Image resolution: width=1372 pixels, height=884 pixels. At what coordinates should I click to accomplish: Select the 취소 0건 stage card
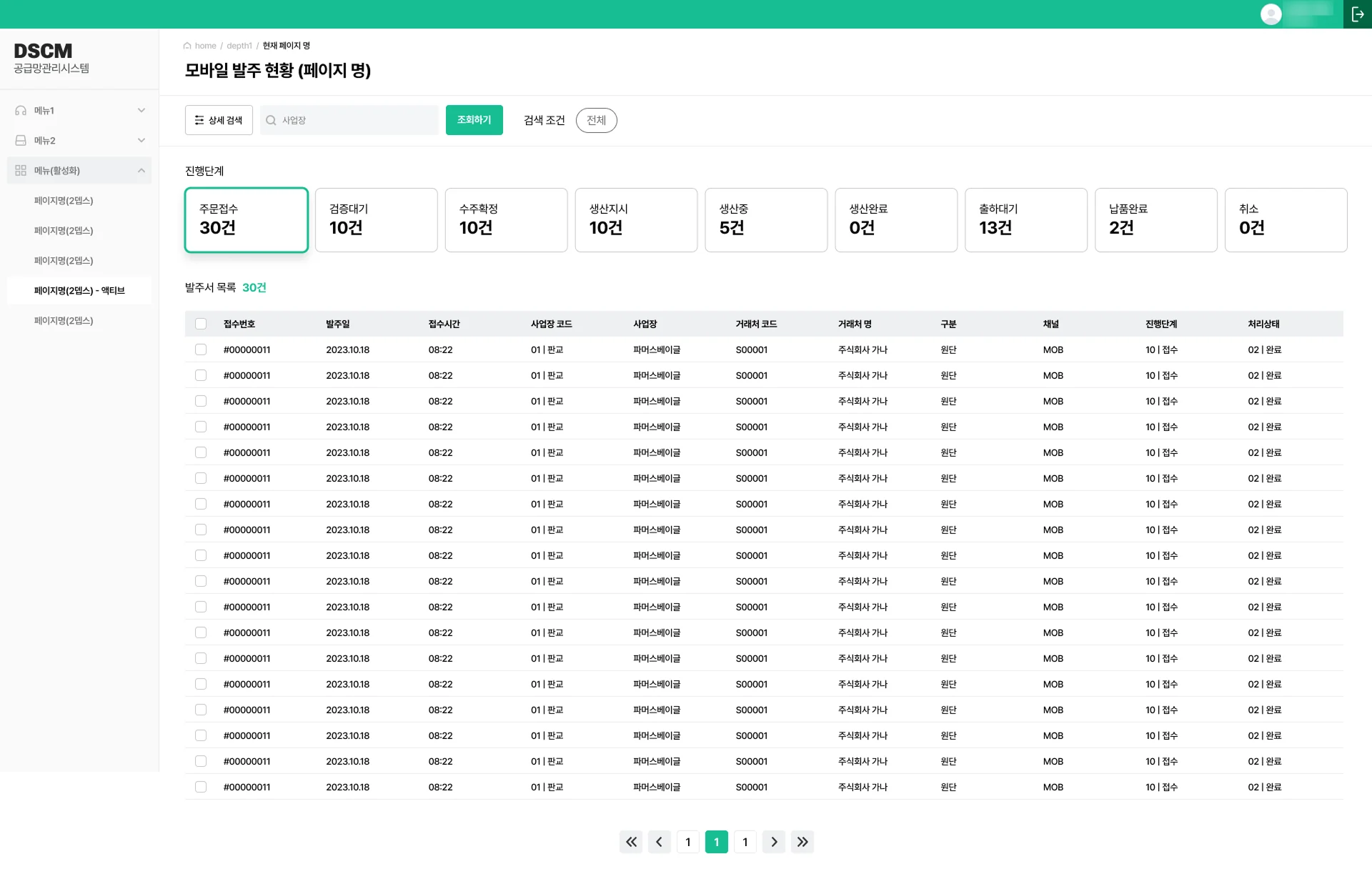coord(1286,220)
